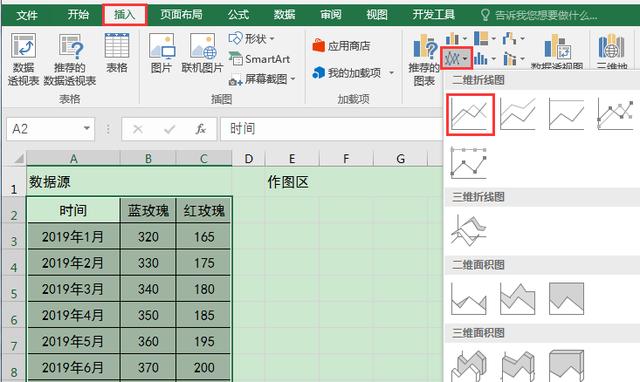The height and width of the screenshot is (382, 640).
Task: Insert a Picture (图片) from file
Action: (x=162, y=53)
